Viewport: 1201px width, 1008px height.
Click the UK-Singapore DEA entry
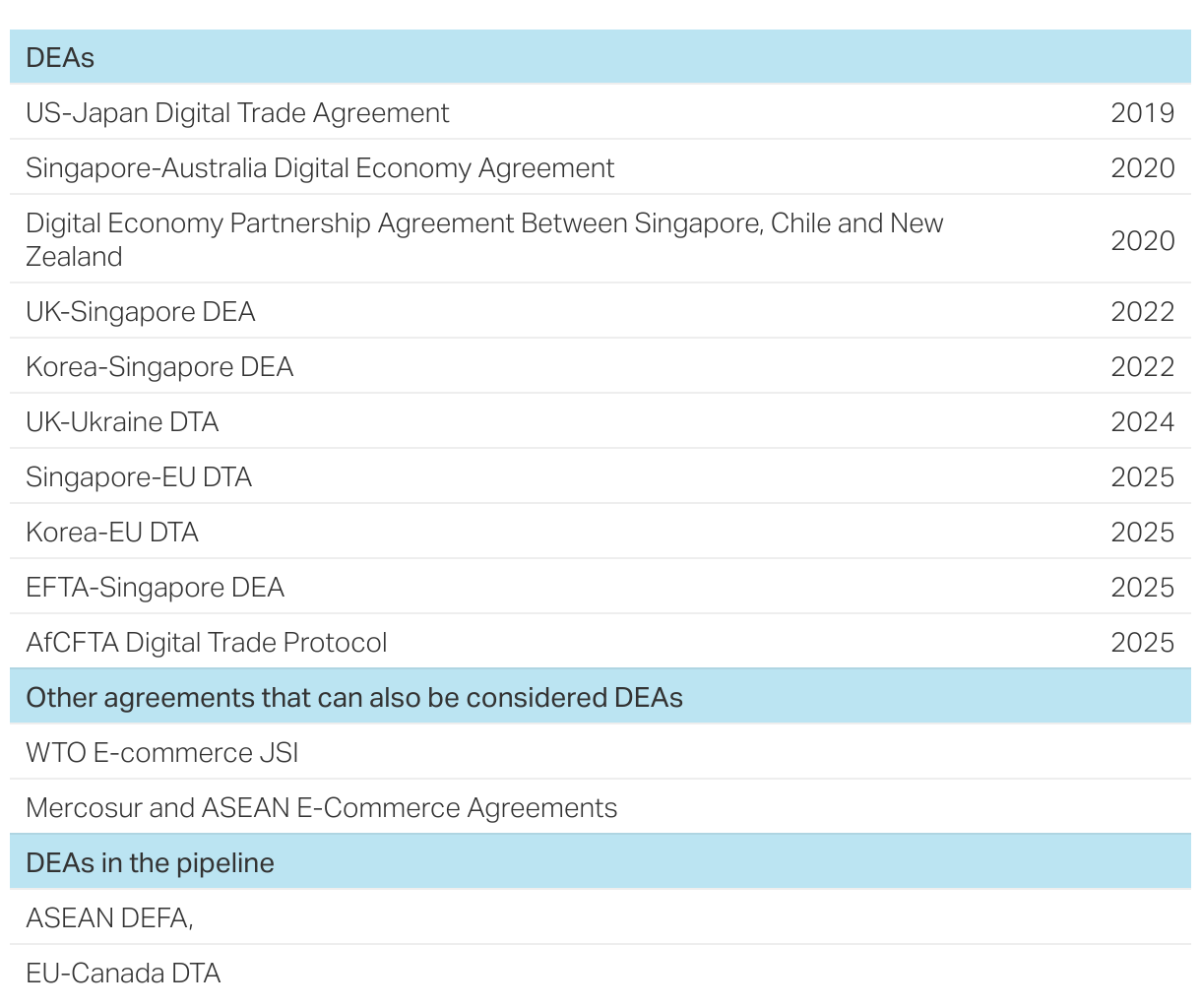[x=141, y=312]
